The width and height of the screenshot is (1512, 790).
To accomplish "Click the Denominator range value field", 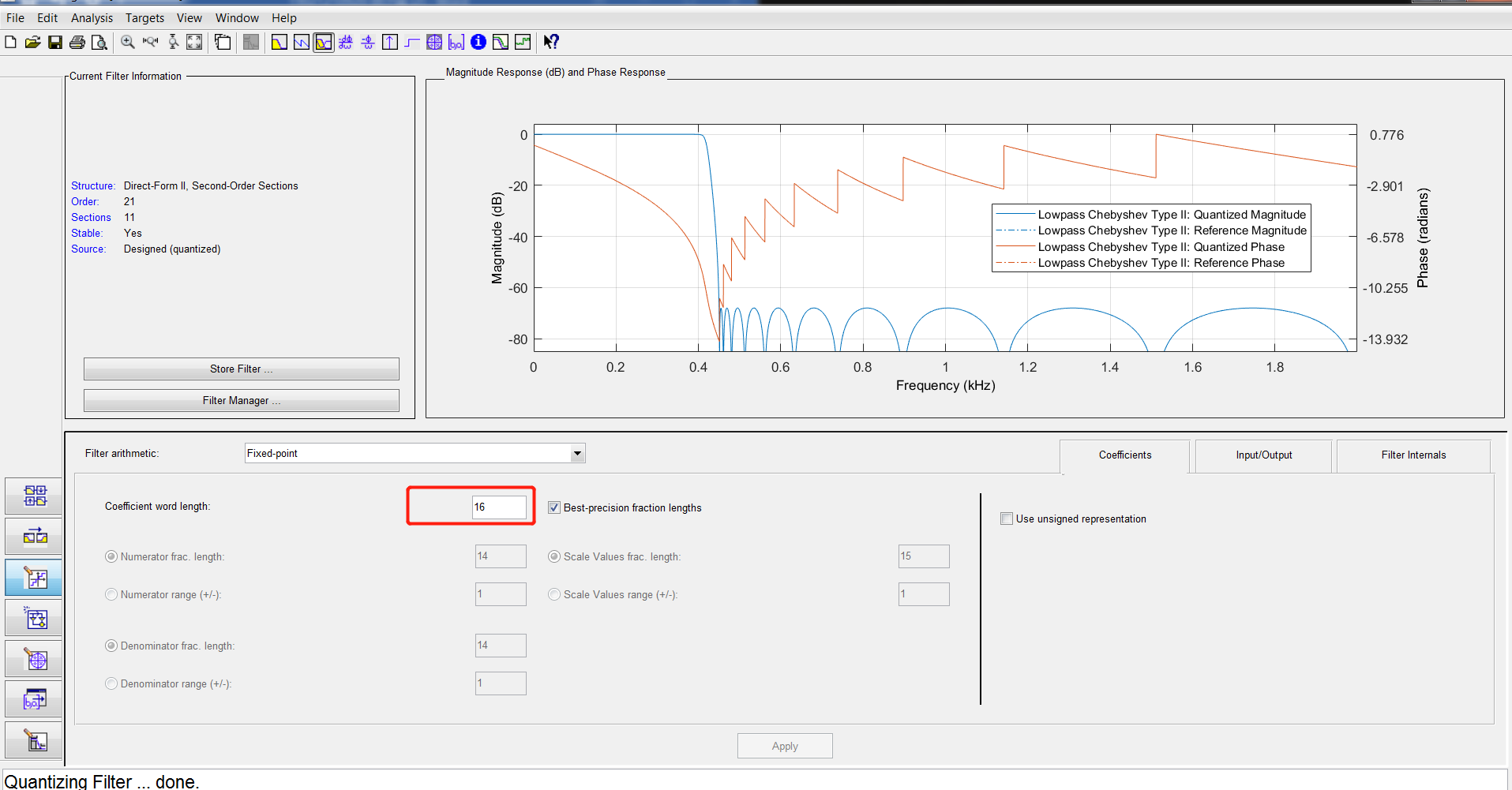I will click(x=501, y=683).
